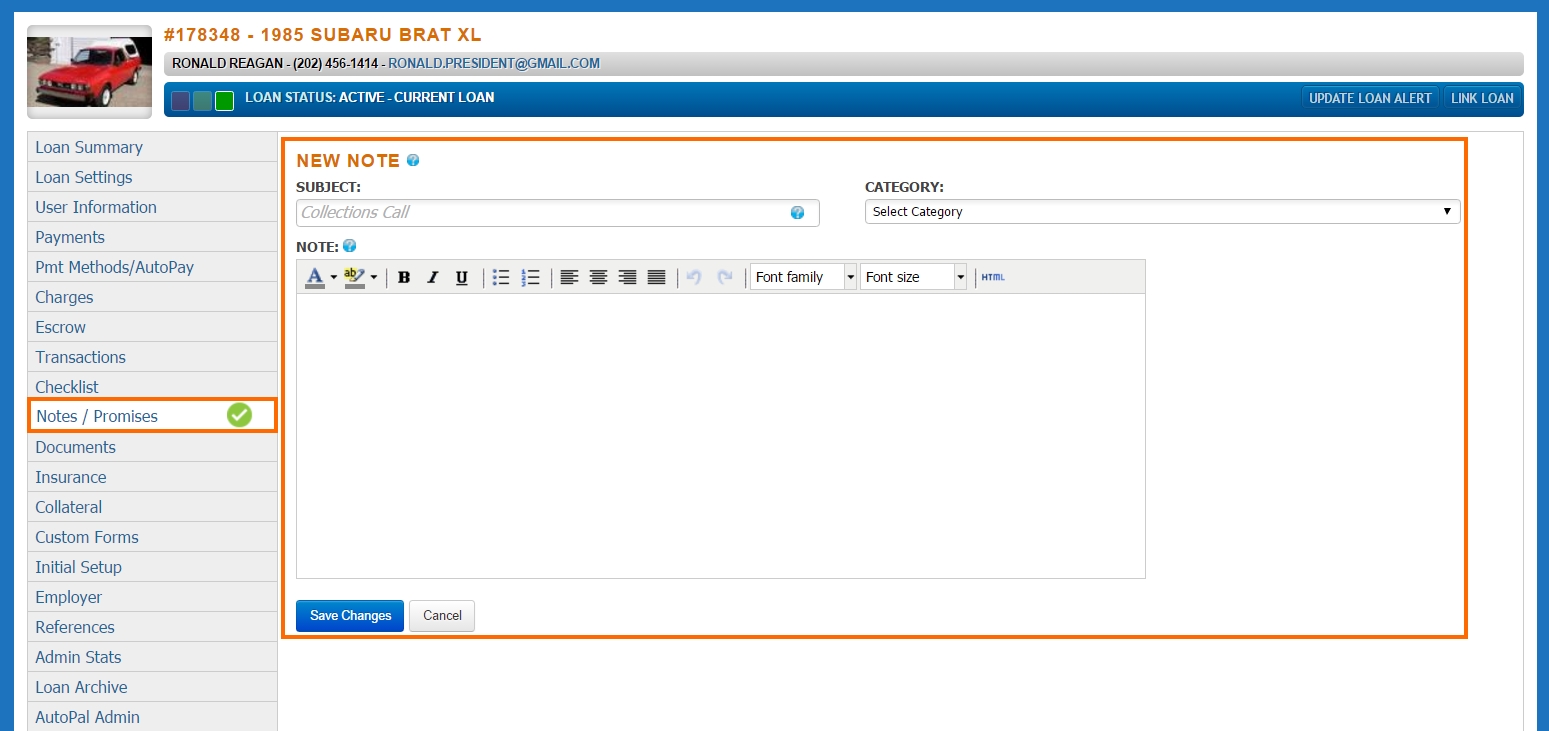
Task: Open Loan Settings in sidebar
Action: (152, 177)
